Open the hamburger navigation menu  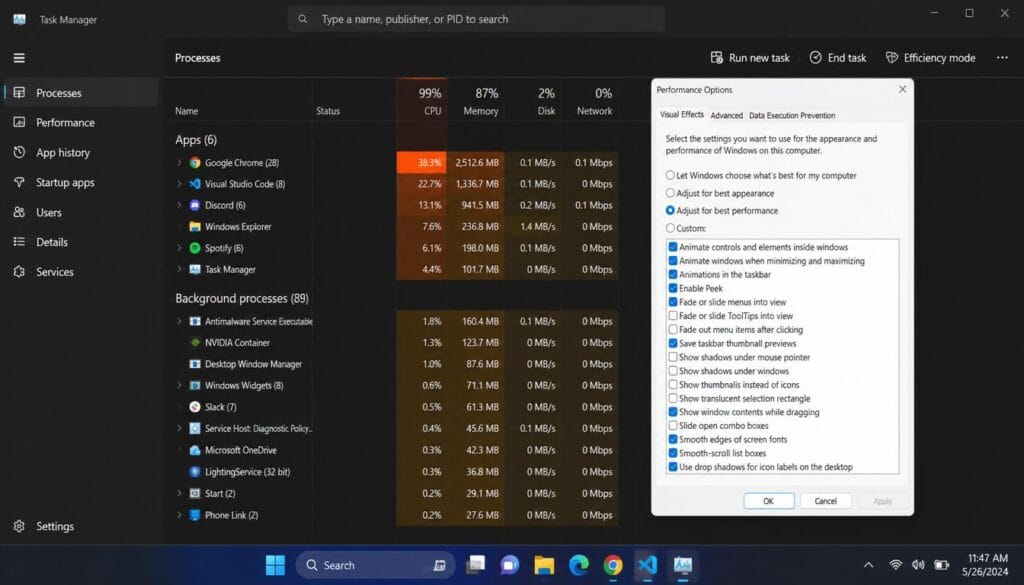tap(19, 58)
